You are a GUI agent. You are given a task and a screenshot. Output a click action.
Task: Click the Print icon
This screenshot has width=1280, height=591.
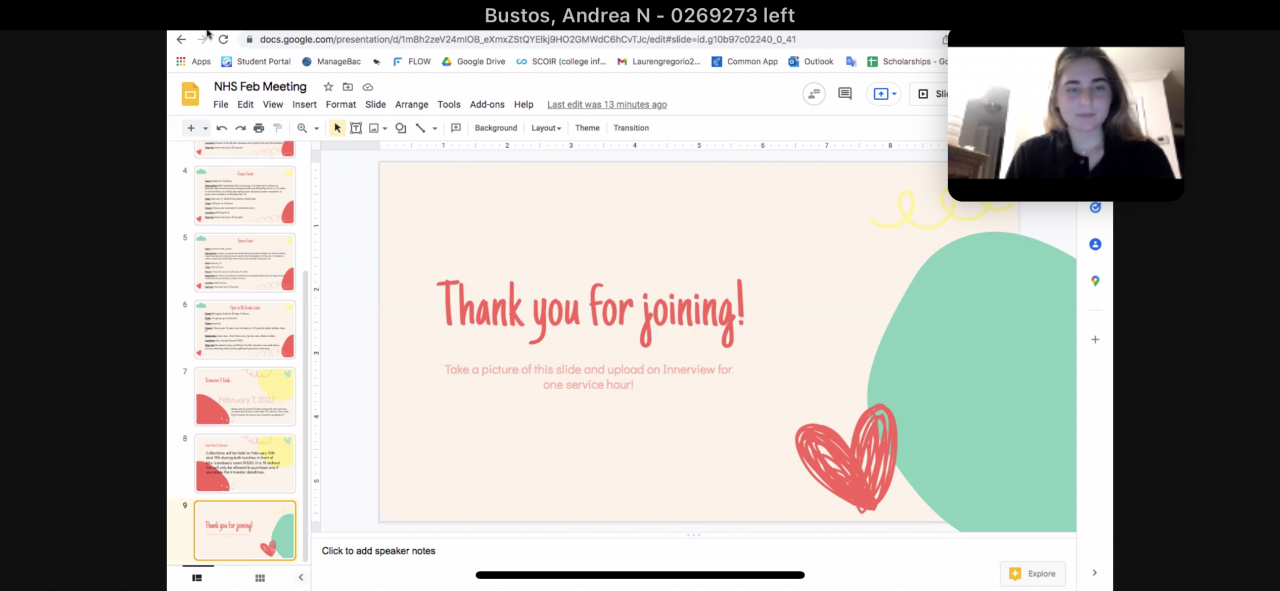pos(259,128)
